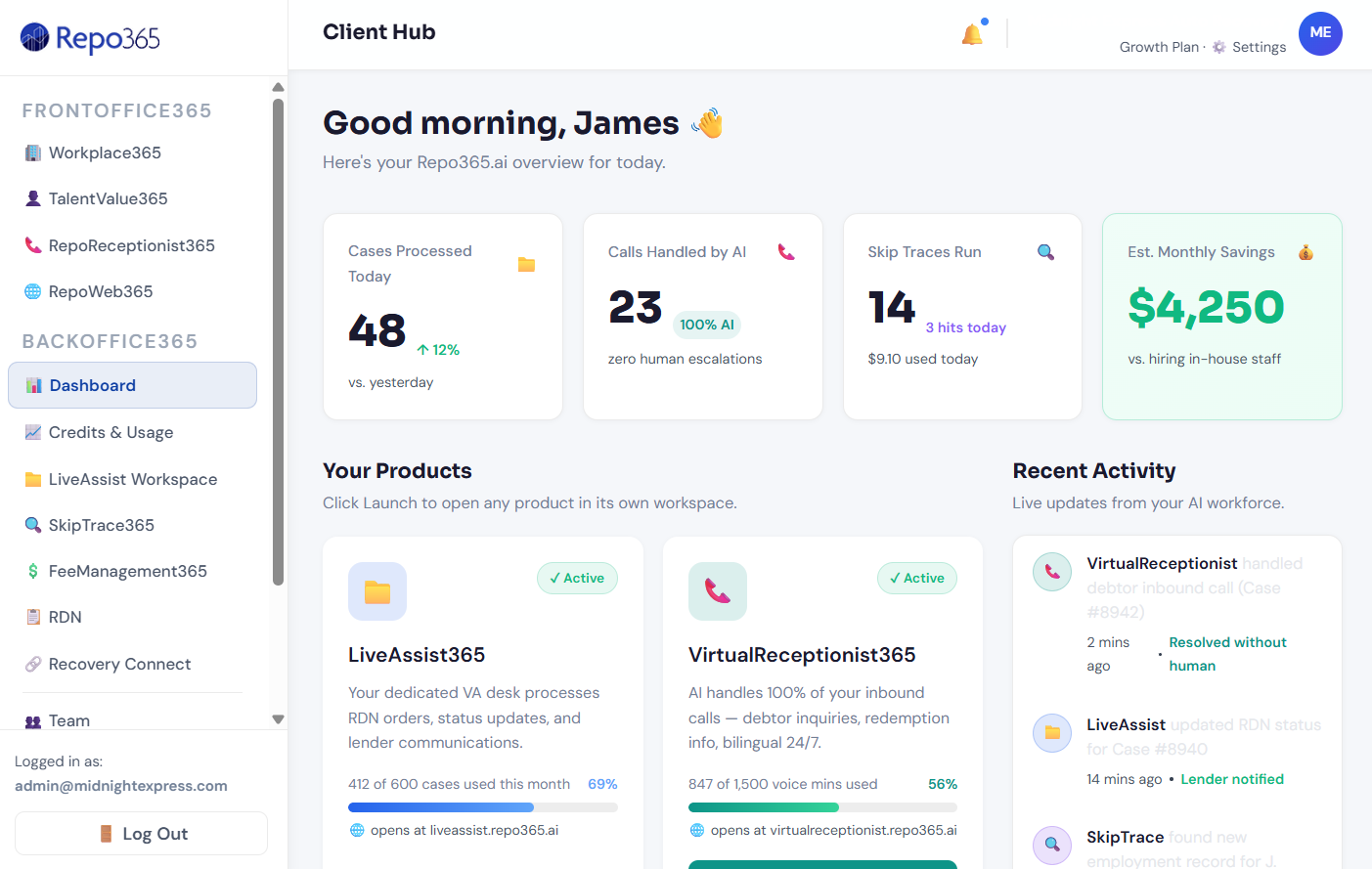Click the Repo365 logo
The width and height of the screenshot is (1372, 869).
pyautogui.click(x=90, y=38)
